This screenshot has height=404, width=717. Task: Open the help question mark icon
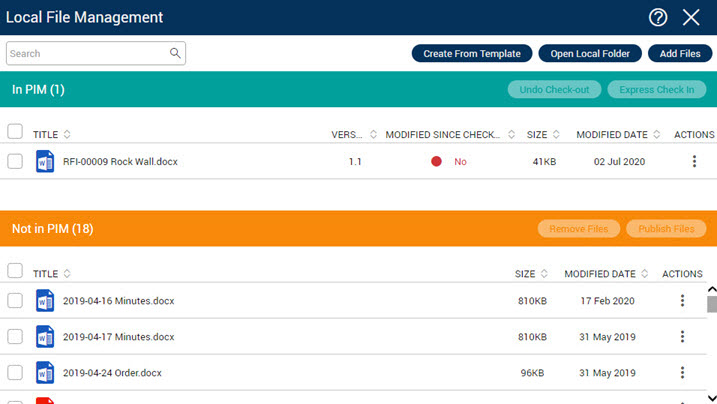pyautogui.click(x=658, y=17)
